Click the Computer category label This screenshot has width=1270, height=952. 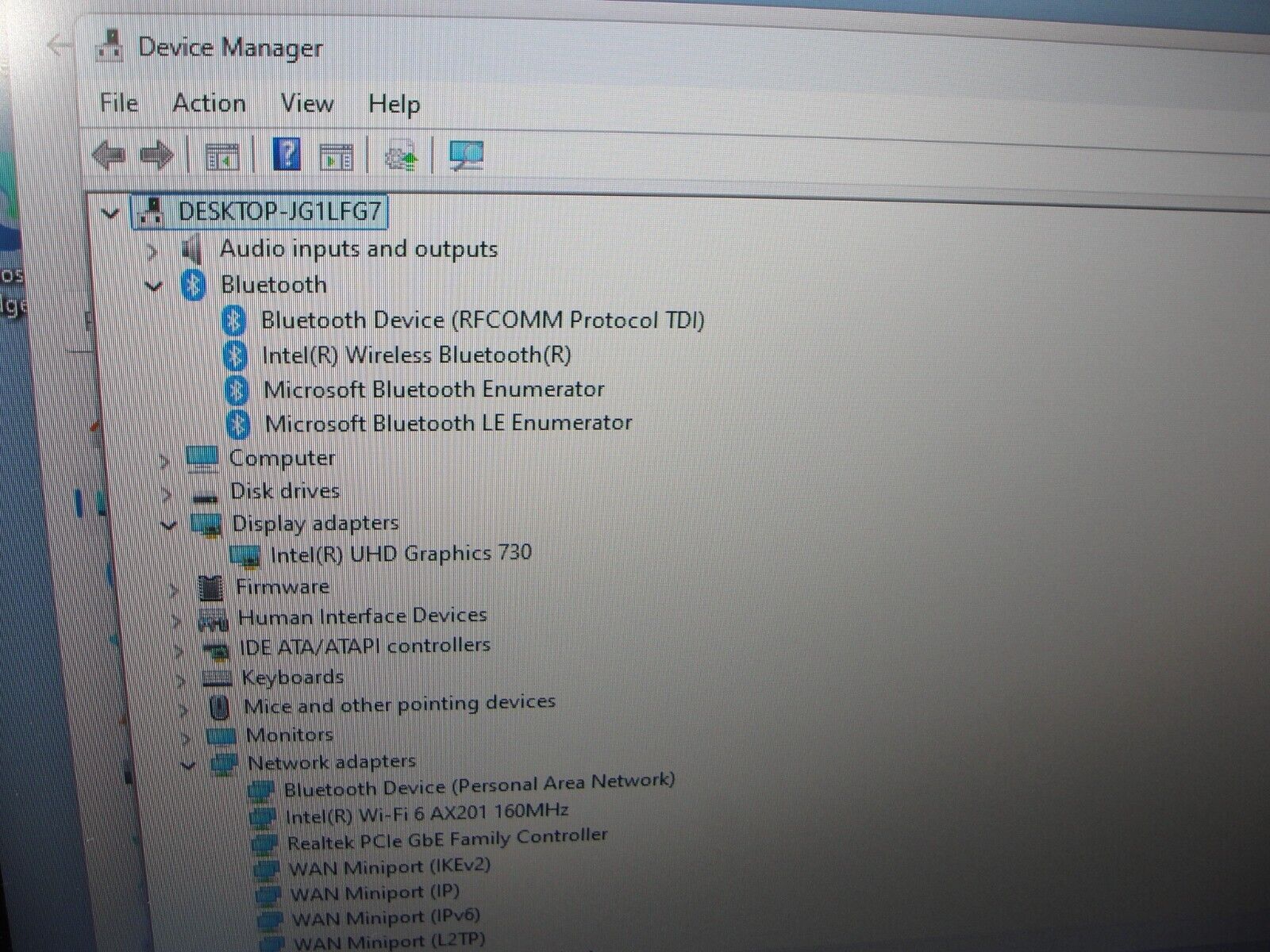tap(283, 458)
